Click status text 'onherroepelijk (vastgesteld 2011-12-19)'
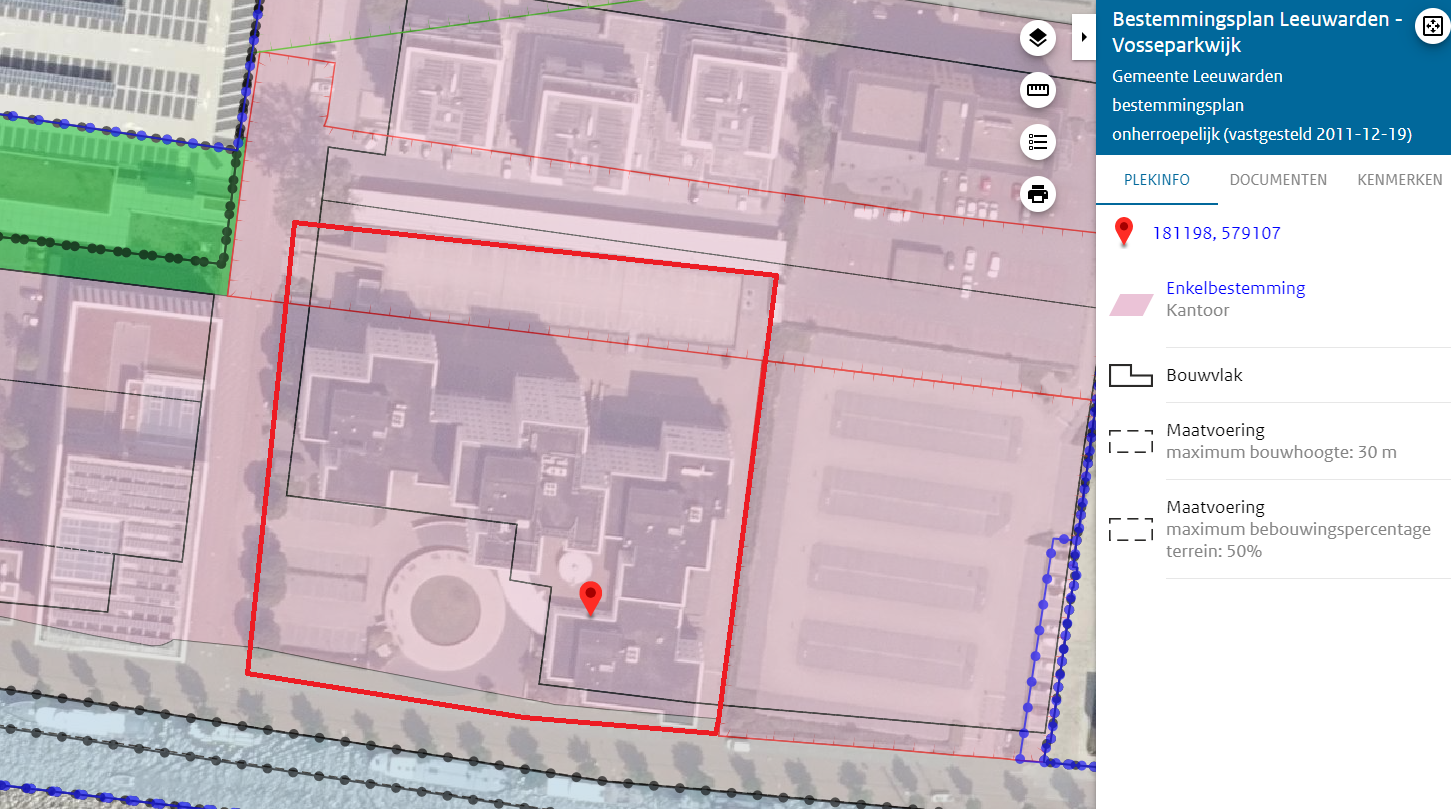The height and width of the screenshot is (809, 1451). point(1262,134)
